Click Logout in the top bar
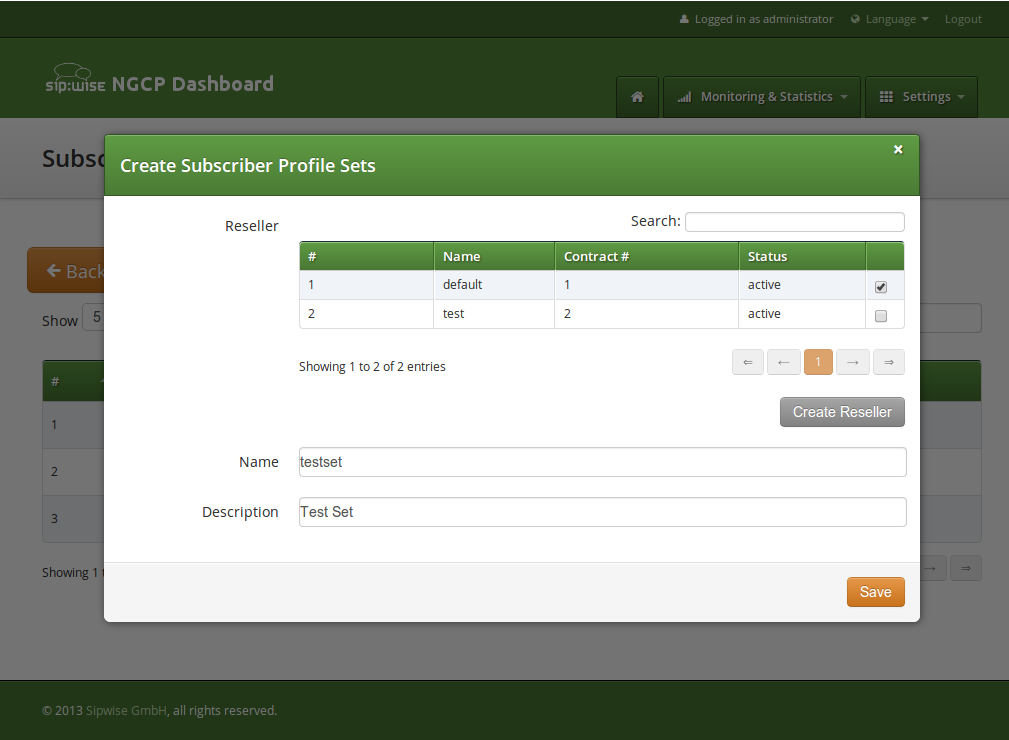Viewport: 1009px width, 740px height. pyautogui.click(x=962, y=18)
